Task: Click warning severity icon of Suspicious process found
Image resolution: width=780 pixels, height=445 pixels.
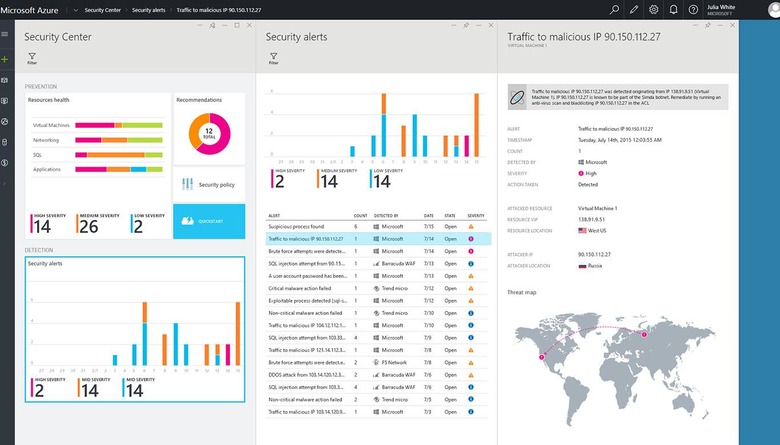Action: tap(471, 227)
